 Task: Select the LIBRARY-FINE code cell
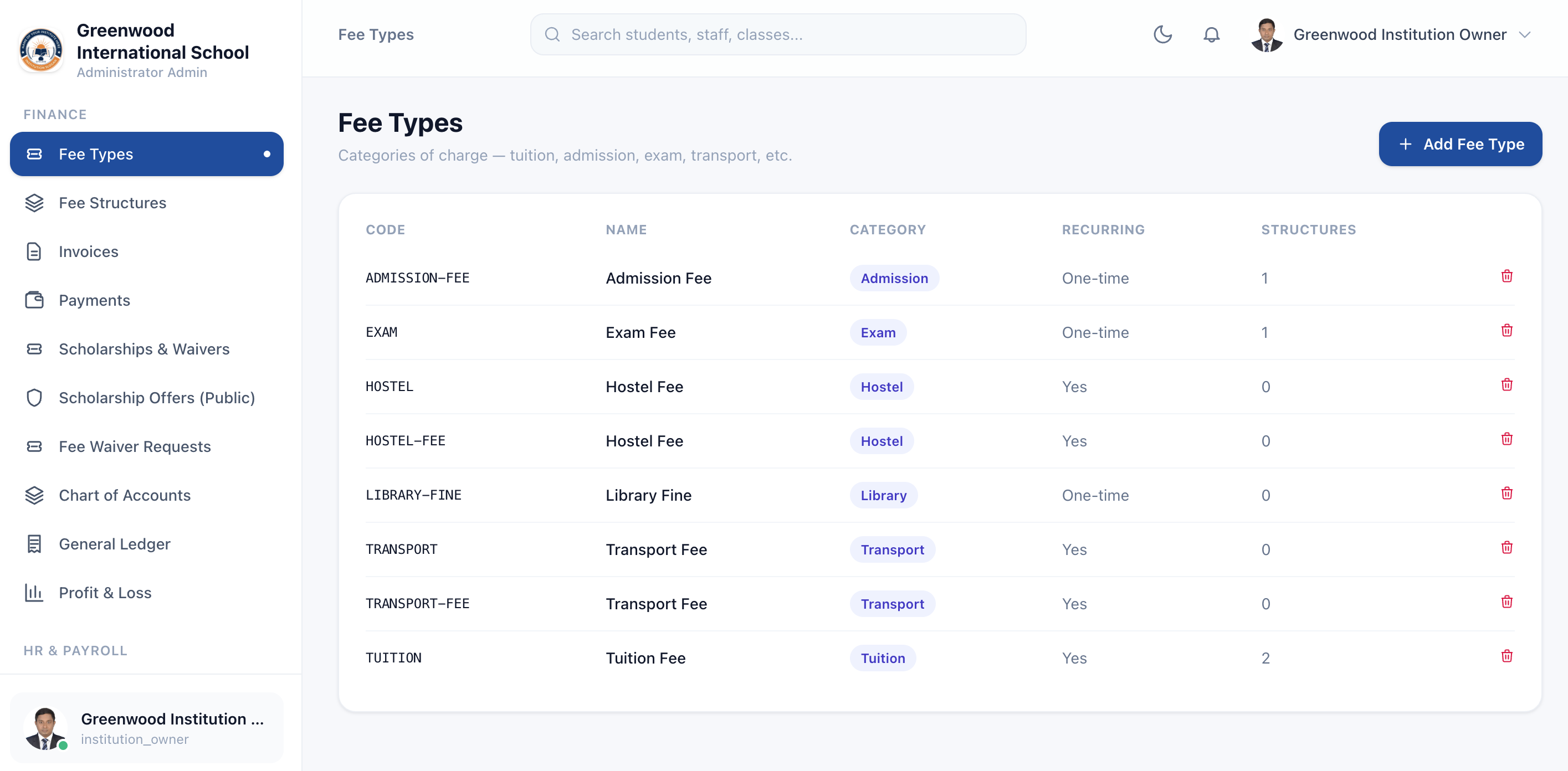(413, 495)
